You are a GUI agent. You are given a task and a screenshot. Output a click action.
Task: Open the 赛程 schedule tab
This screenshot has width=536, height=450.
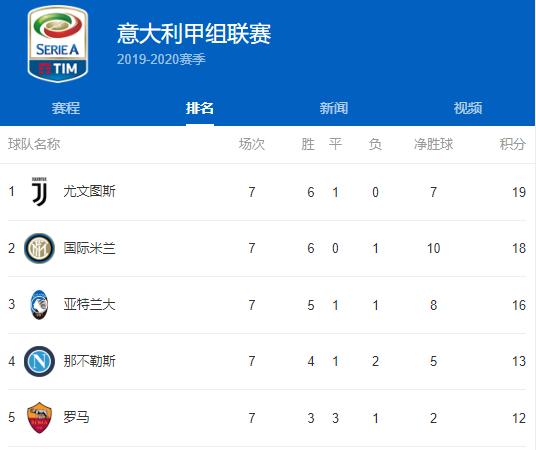point(66,108)
